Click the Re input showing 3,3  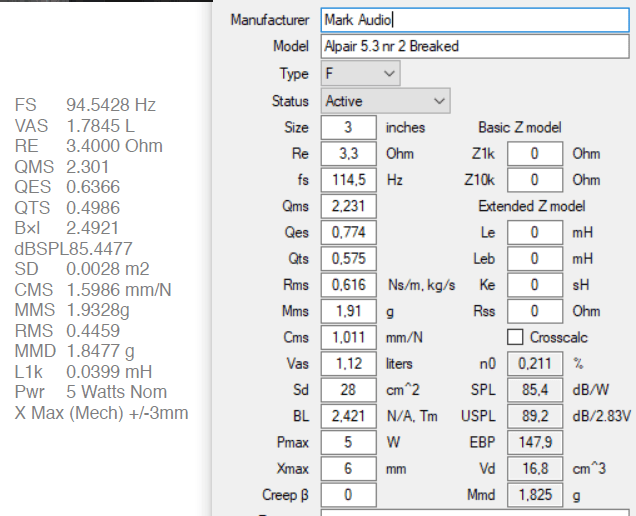pos(348,154)
